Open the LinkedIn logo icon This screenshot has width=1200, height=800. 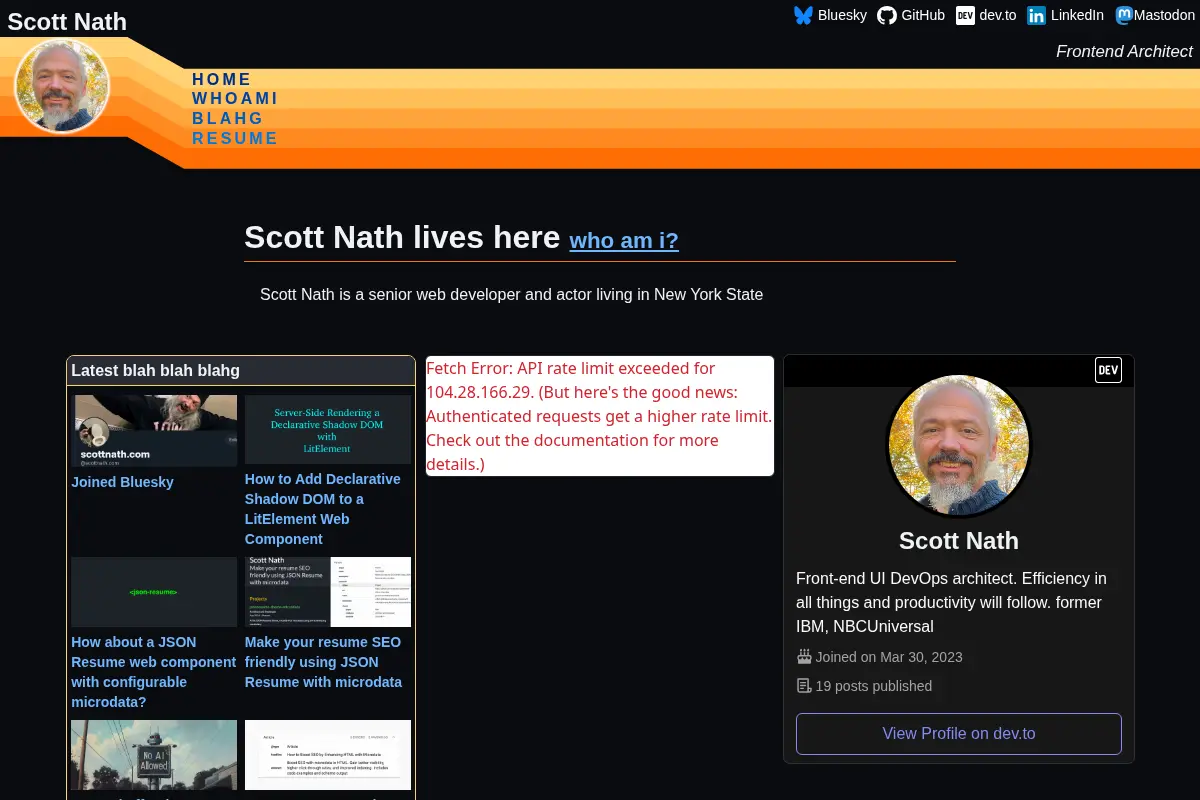click(1037, 15)
